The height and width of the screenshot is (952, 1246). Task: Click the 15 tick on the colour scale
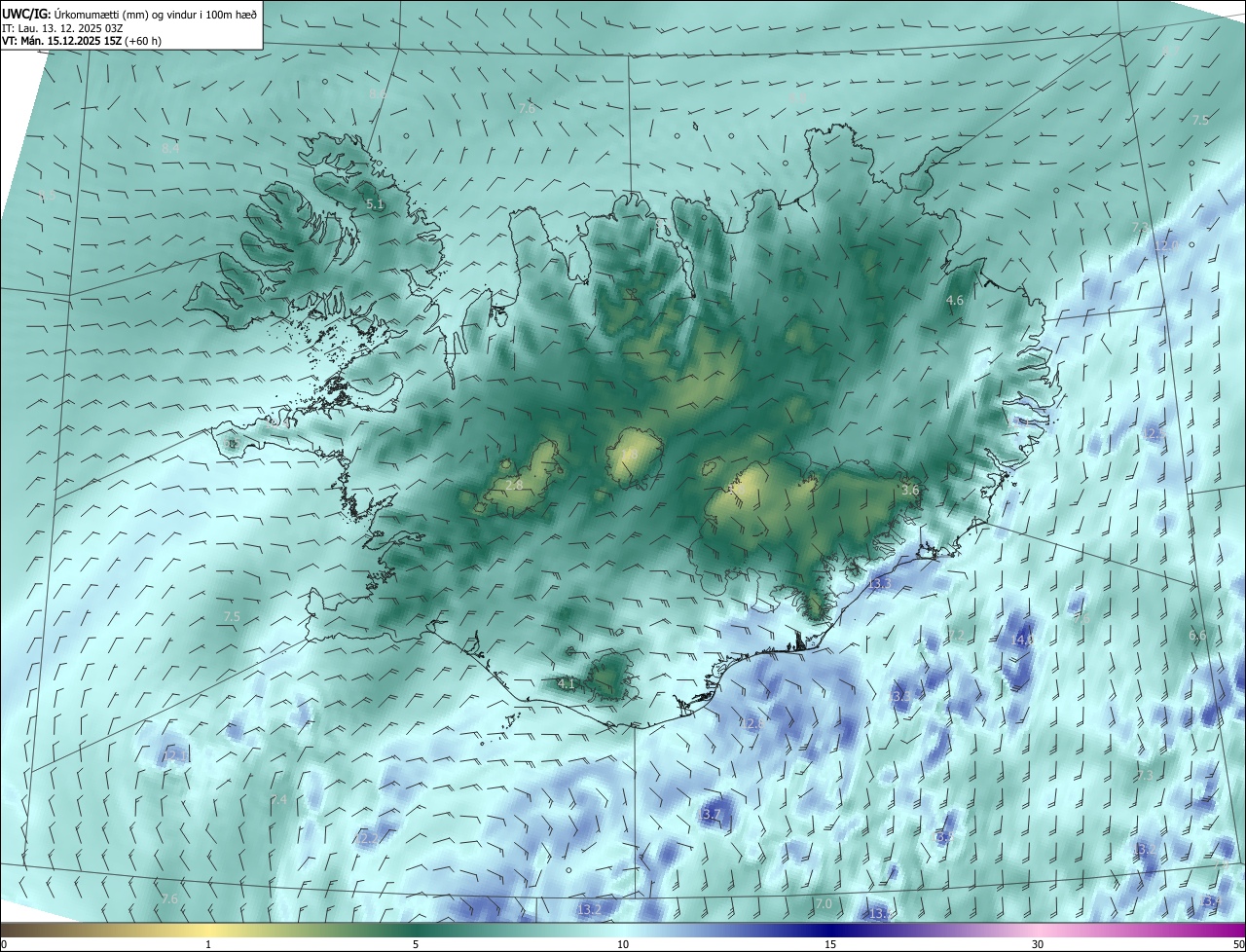click(x=830, y=944)
